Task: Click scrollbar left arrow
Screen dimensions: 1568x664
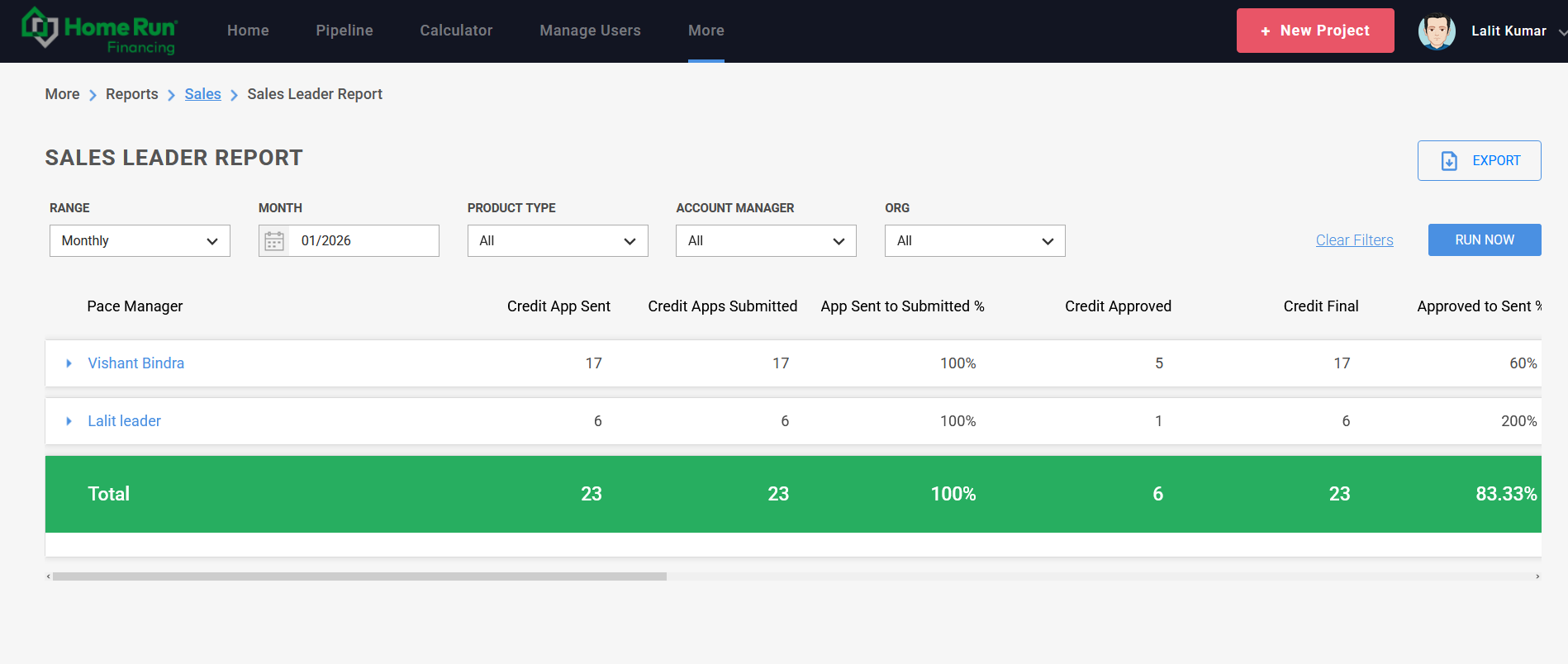Action: pyautogui.click(x=49, y=576)
